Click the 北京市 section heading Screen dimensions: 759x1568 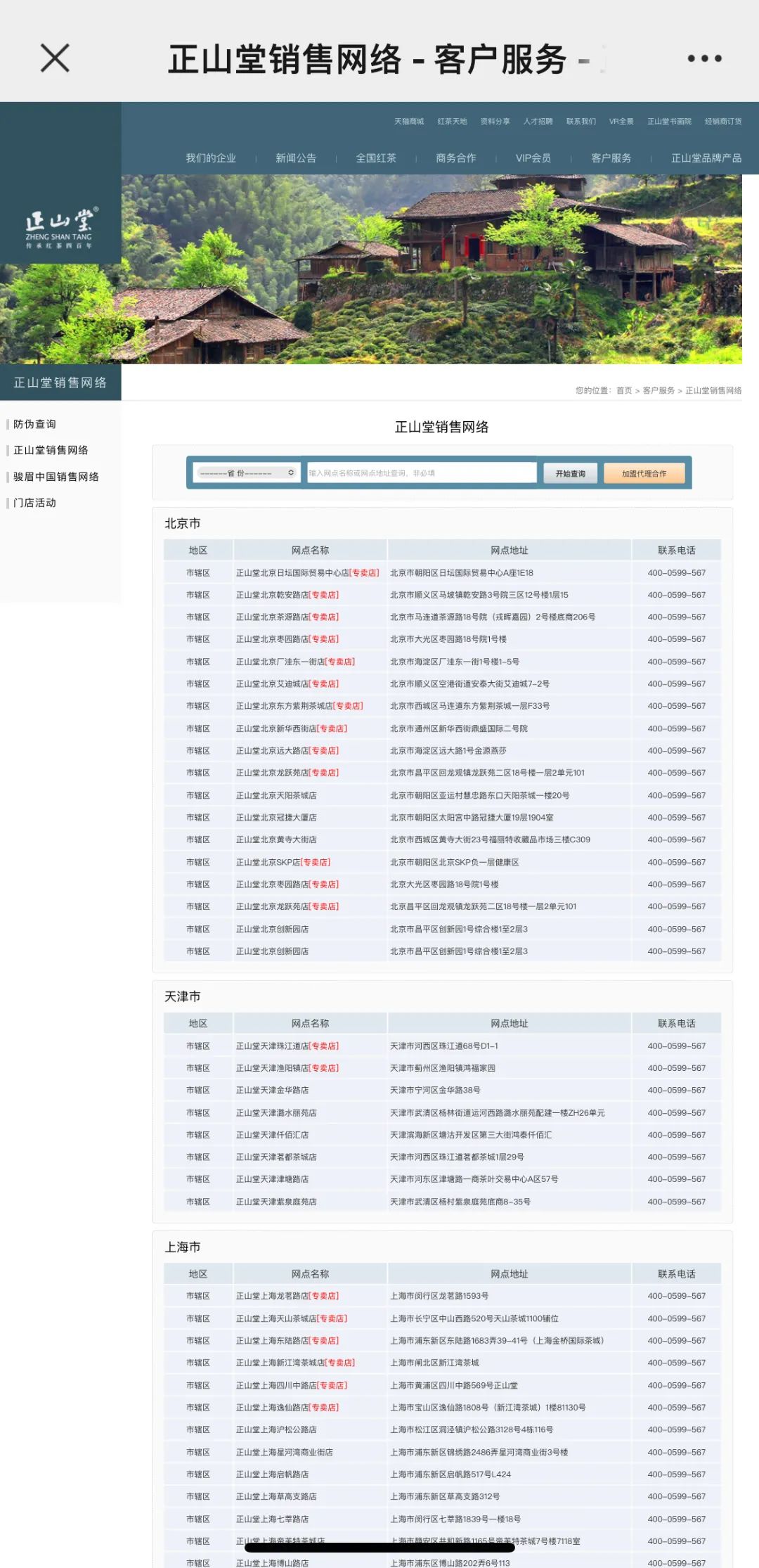click(183, 523)
